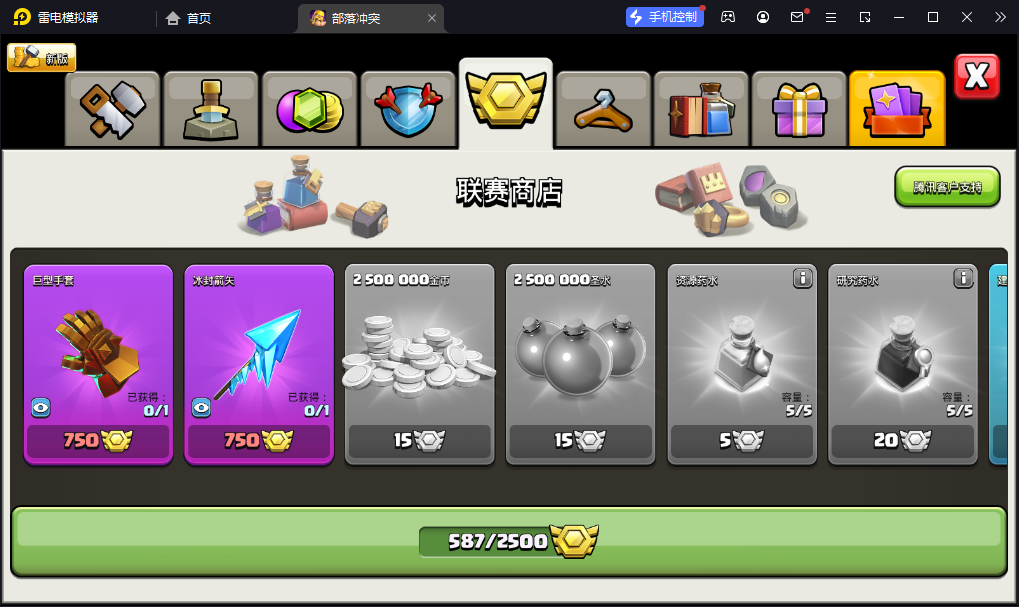Show info for 研究药水
The width and height of the screenshot is (1019, 607).
click(963, 279)
